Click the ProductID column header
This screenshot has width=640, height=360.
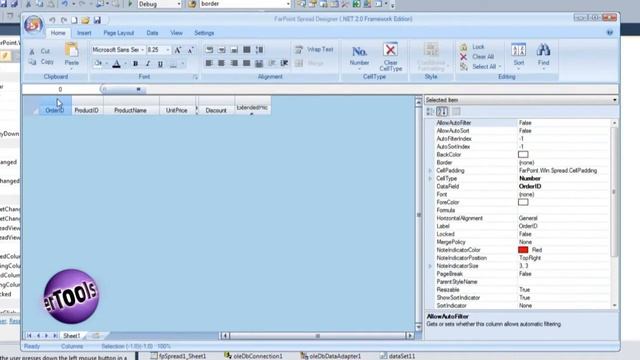coord(87,106)
